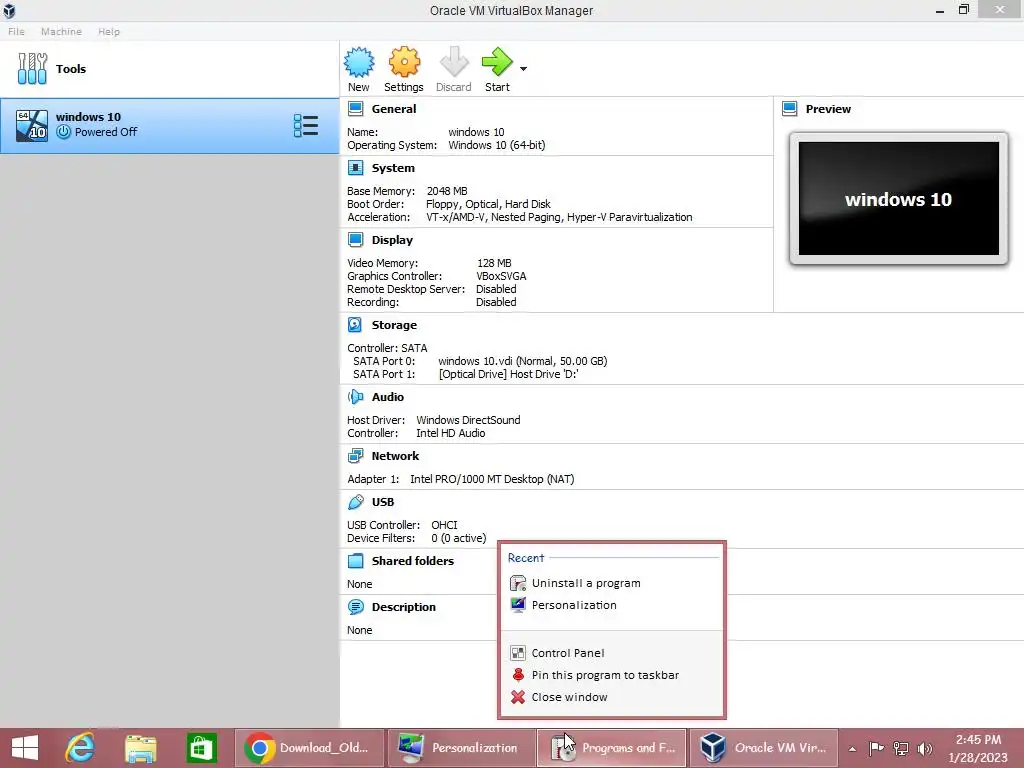Open the Tools section icon
Screen dimensions: 1024x768
(x=33, y=69)
